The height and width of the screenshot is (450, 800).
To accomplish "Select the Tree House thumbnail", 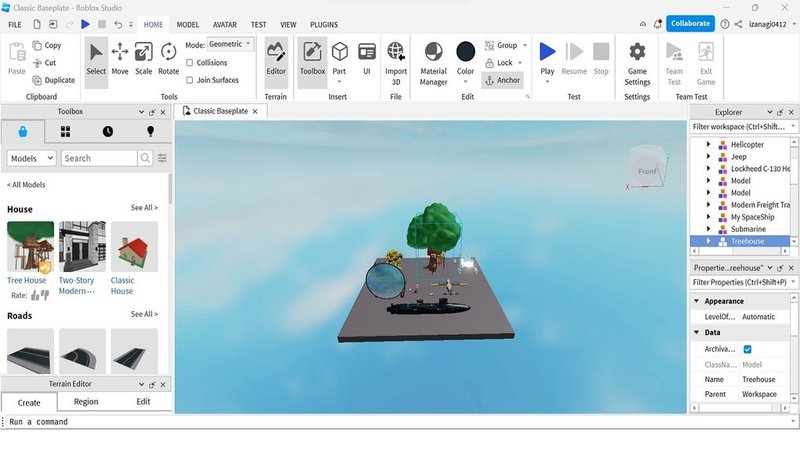I will 31,246.
